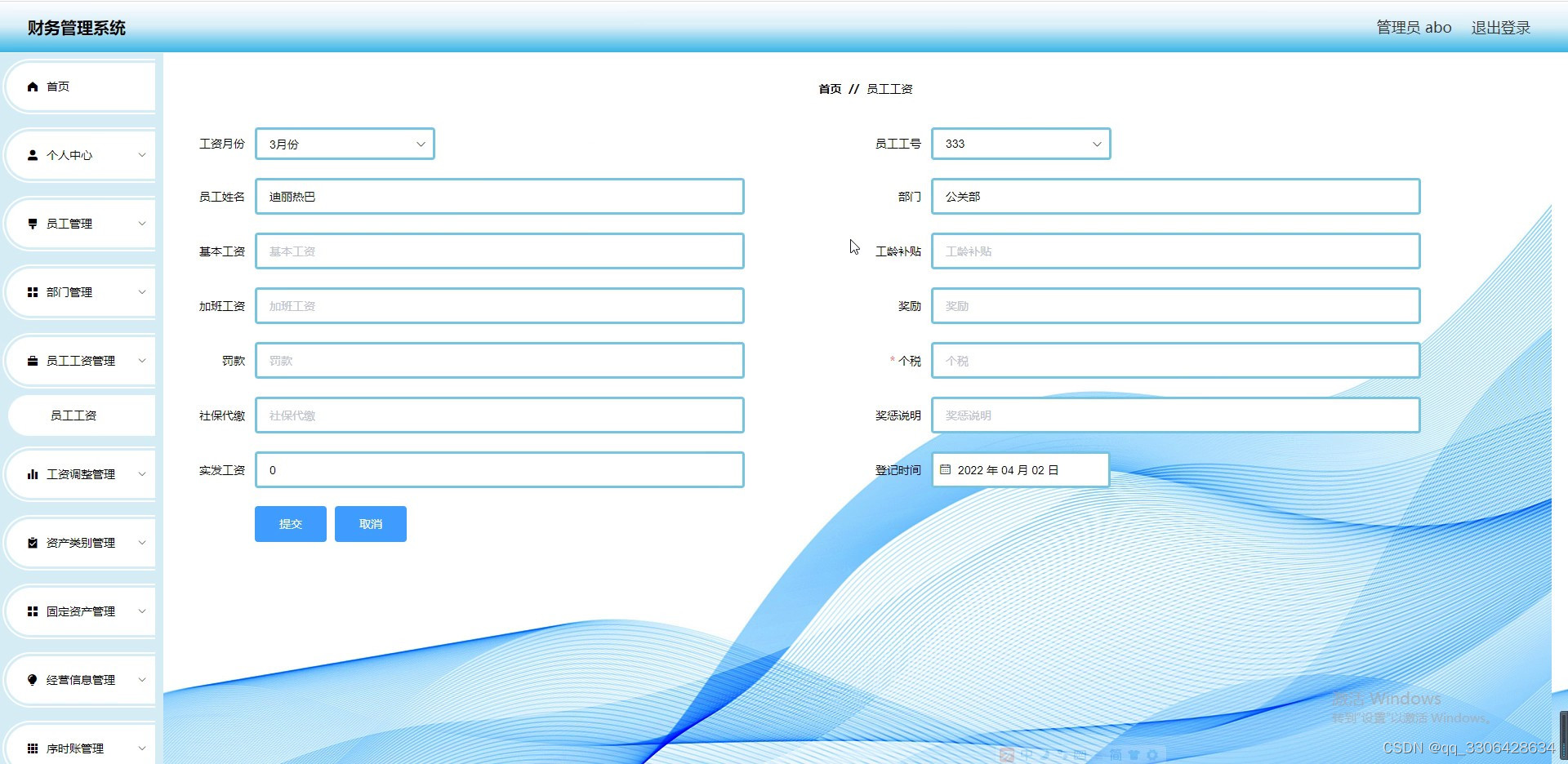1568x764 pixels.
Task: Focus the 奖惩说明 input field
Action: 1176,415
